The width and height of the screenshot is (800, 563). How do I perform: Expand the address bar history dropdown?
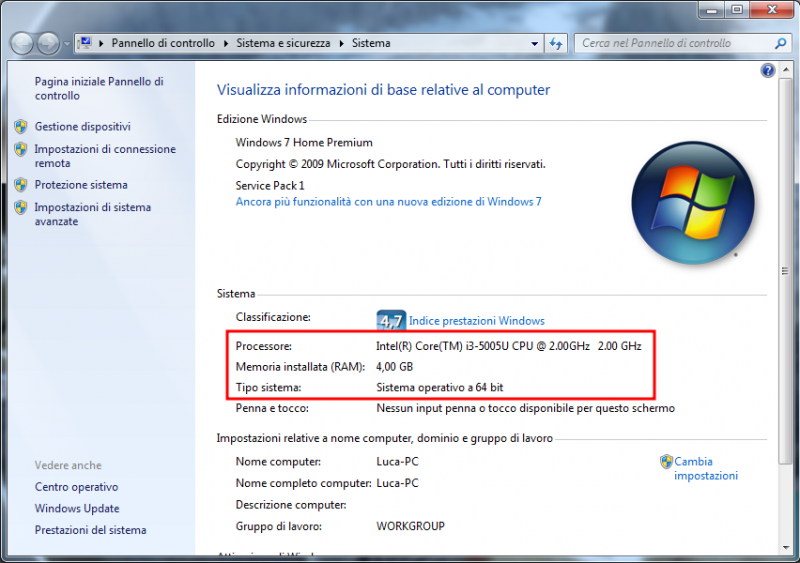tap(532, 44)
